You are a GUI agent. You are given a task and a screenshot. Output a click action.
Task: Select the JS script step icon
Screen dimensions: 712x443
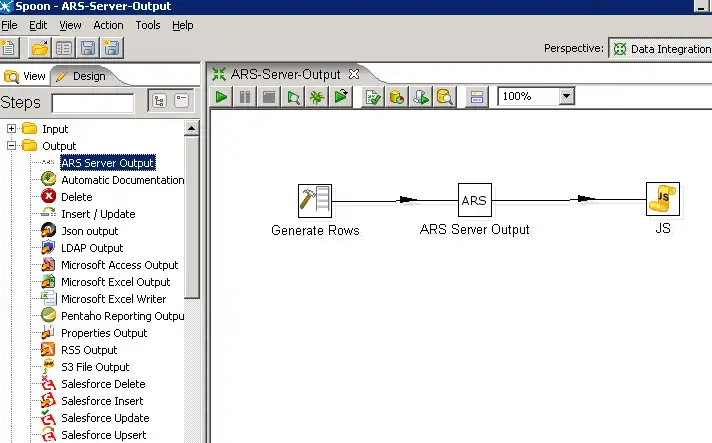coord(663,199)
